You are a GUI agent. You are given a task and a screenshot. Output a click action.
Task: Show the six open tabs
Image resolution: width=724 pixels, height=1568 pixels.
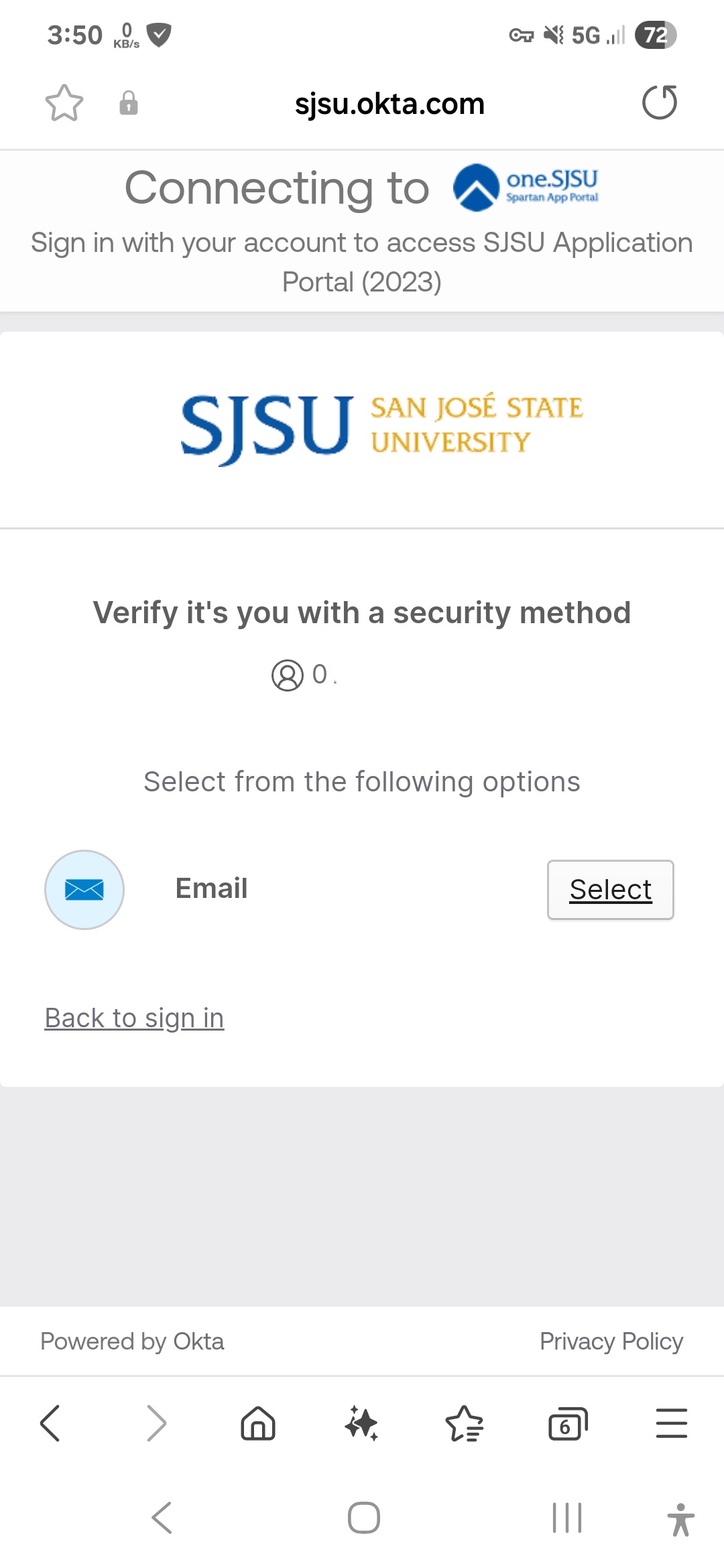(x=568, y=1423)
